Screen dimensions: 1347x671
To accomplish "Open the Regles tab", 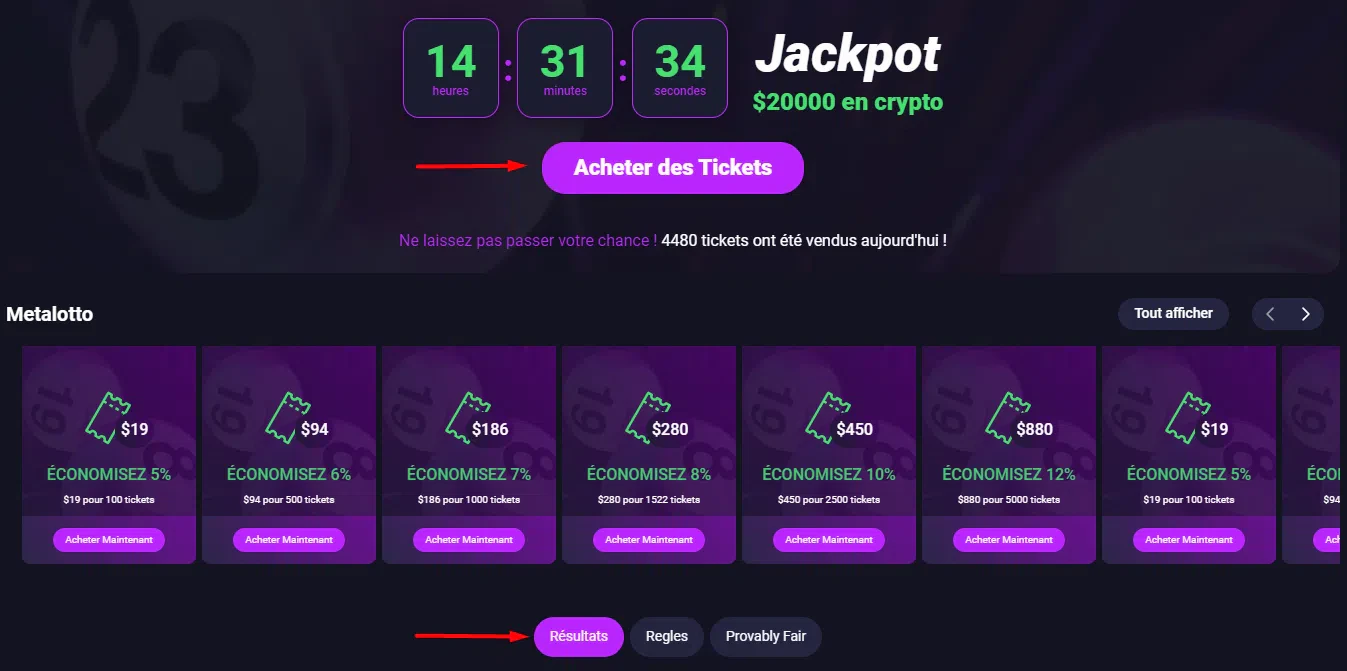I will coord(667,637).
